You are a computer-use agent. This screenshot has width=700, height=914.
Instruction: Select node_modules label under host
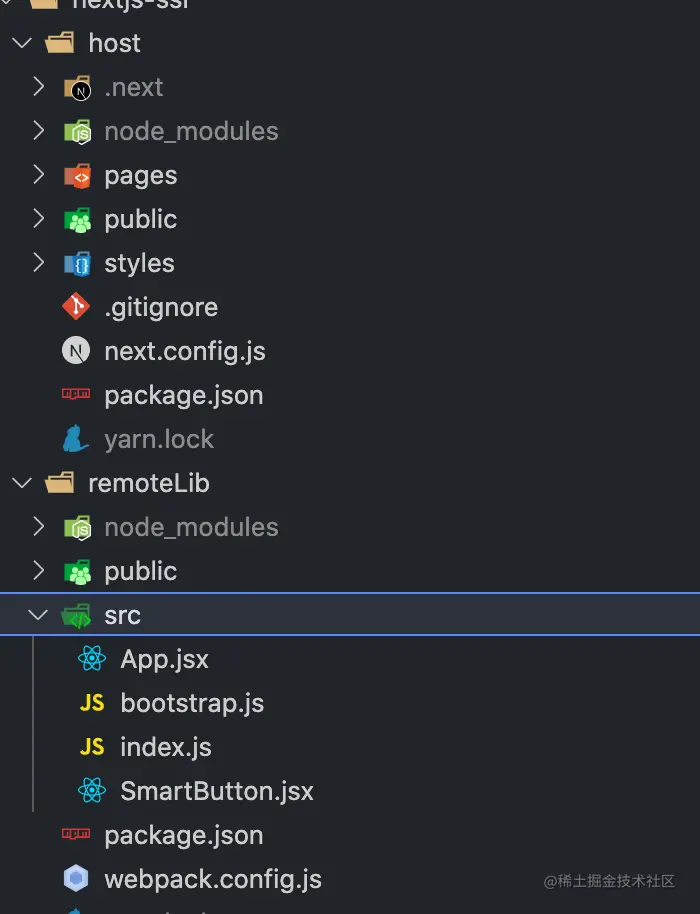[192, 132]
